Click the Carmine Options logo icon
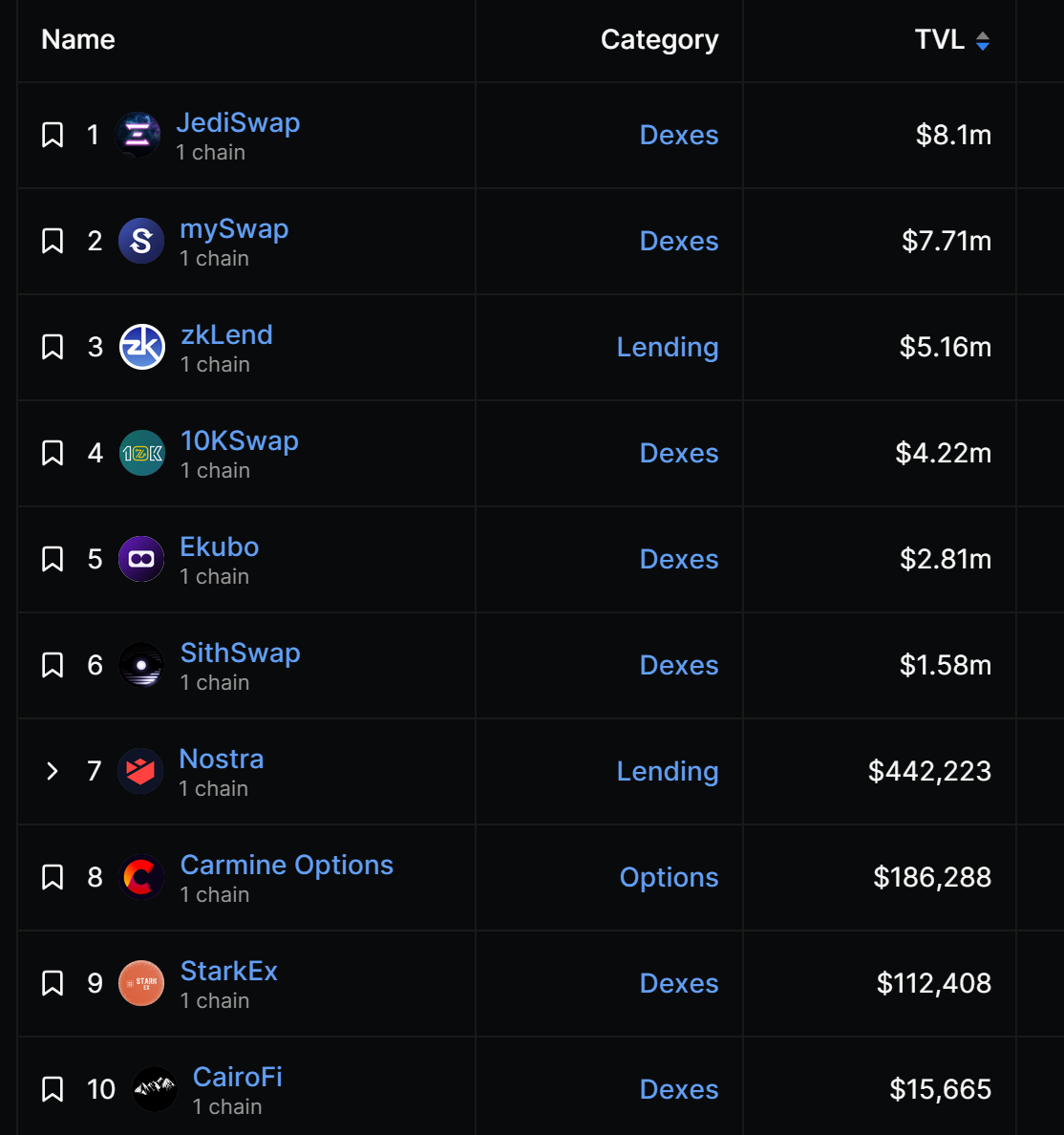Viewport: 1064px width, 1135px height. pyautogui.click(x=141, y=877)
